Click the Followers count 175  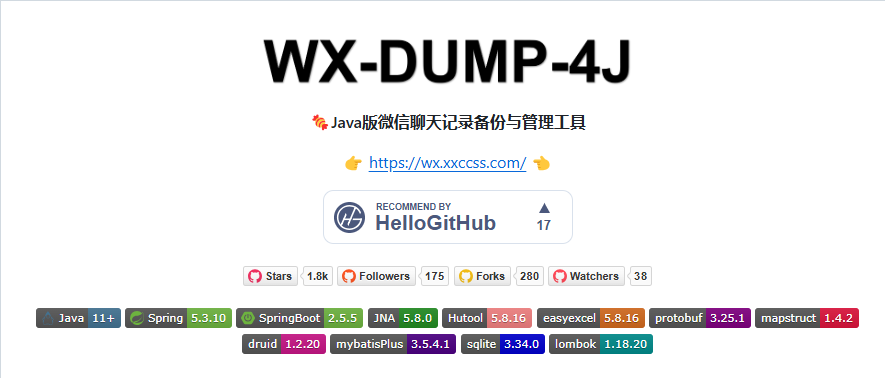tap(435, 276)
